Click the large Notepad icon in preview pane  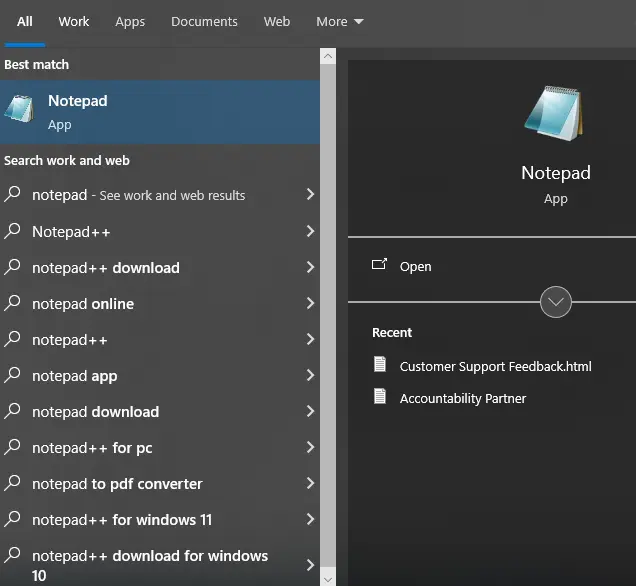[554, 114]
